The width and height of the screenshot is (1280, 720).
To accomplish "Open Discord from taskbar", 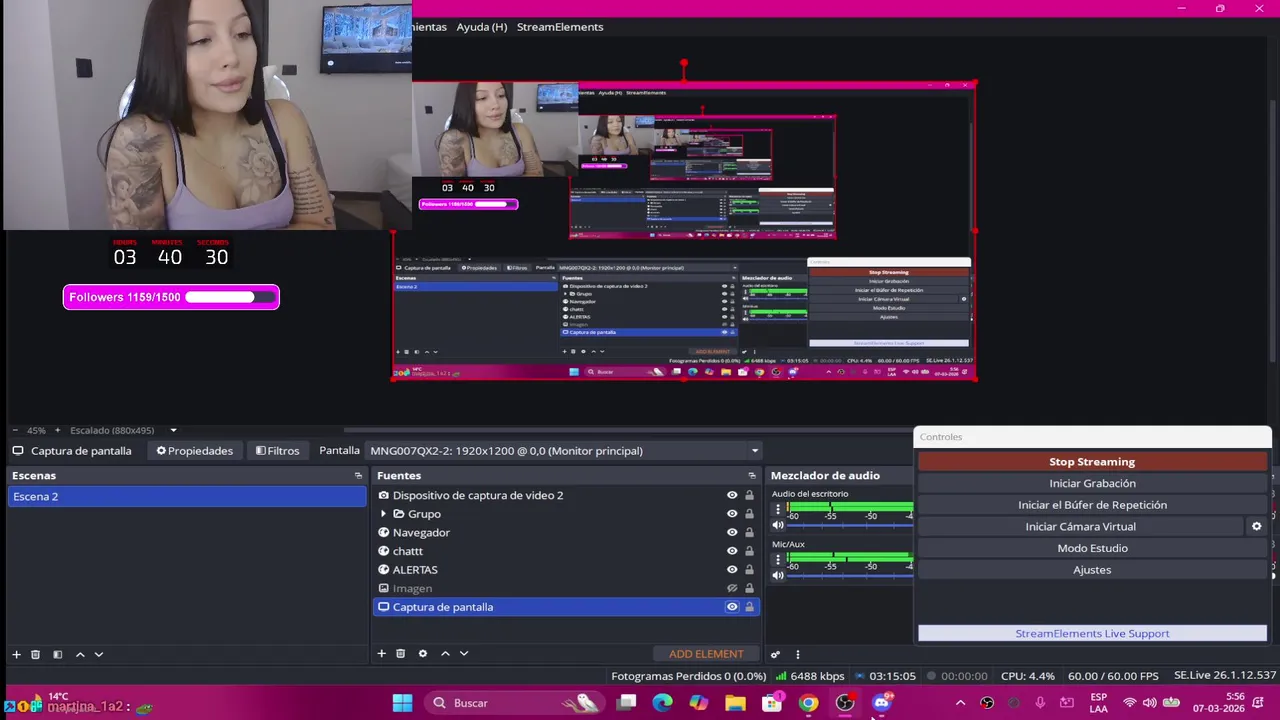I will tap(881, 703).
